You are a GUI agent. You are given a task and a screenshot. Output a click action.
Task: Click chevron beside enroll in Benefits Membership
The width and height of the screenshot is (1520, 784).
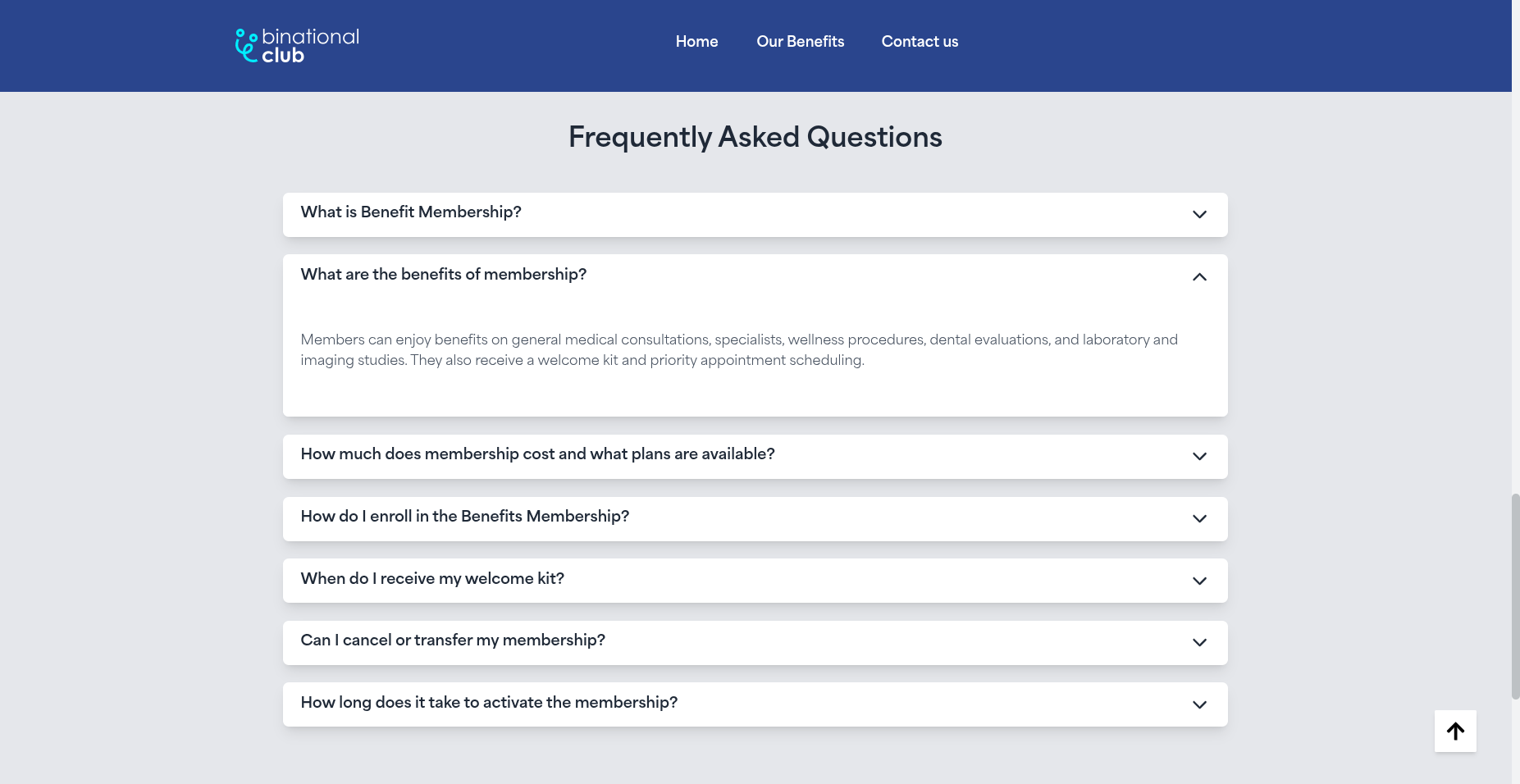point(1199,519)
